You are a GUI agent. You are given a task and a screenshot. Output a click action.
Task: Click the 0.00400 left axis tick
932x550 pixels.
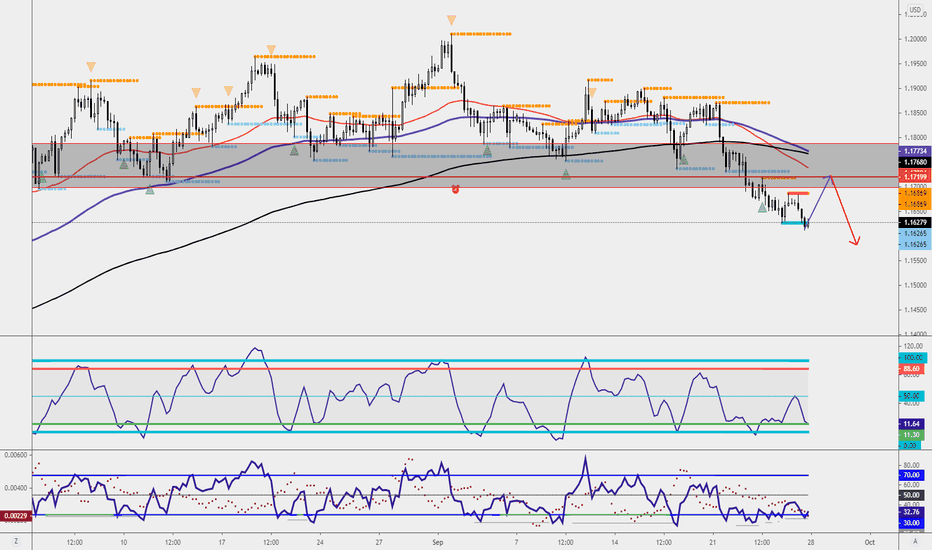pos(15,488)
